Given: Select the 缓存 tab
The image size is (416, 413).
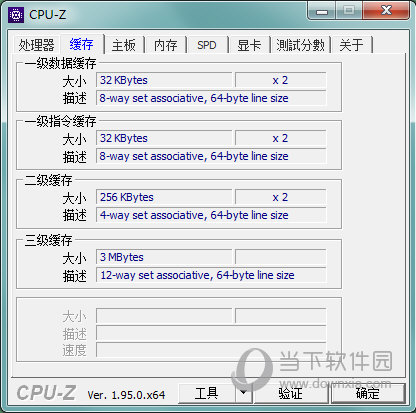Looking at the screenshot, I should coord(82,44).
